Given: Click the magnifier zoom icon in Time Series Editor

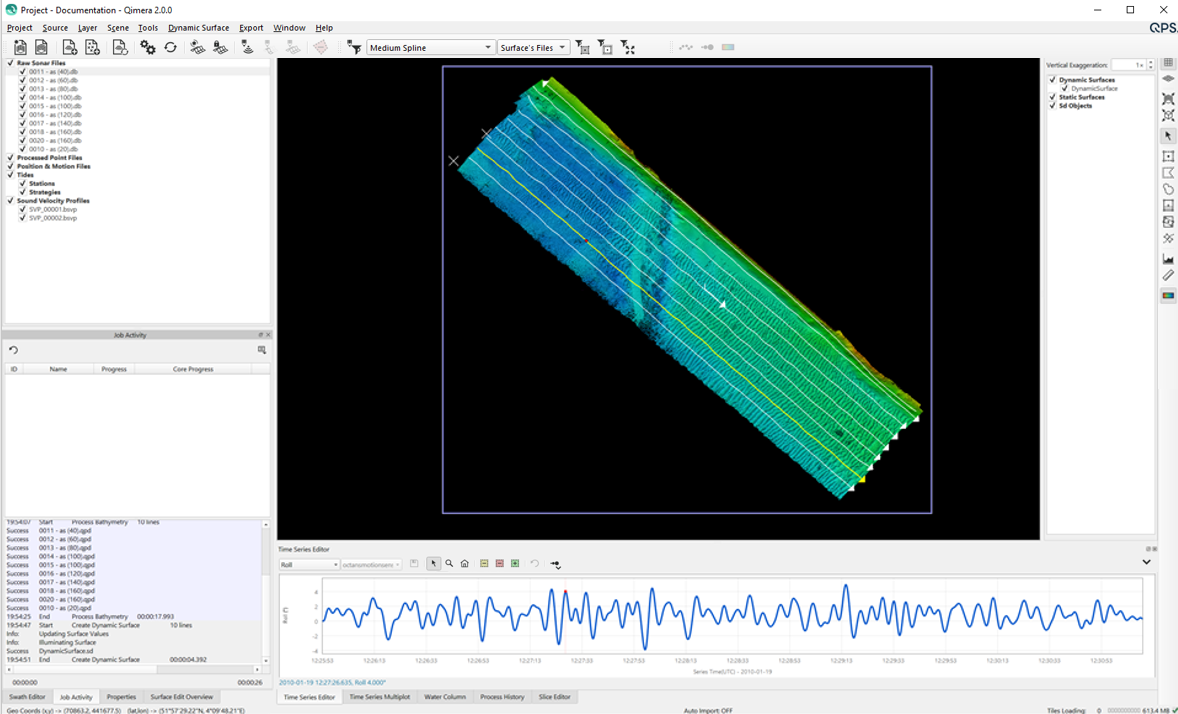Looking at the screenshot, I should click(x=449, y=564).
